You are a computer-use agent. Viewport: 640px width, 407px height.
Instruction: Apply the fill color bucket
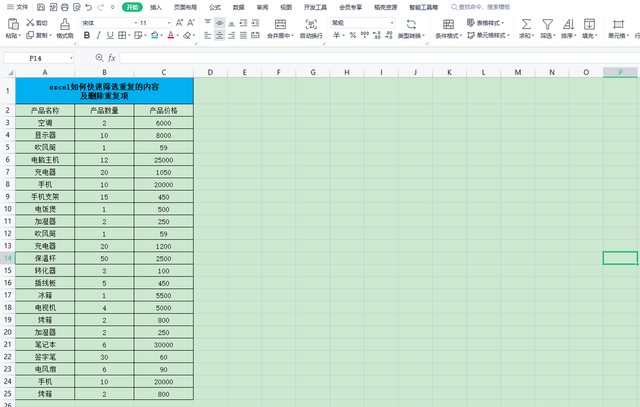click(154, 36)
